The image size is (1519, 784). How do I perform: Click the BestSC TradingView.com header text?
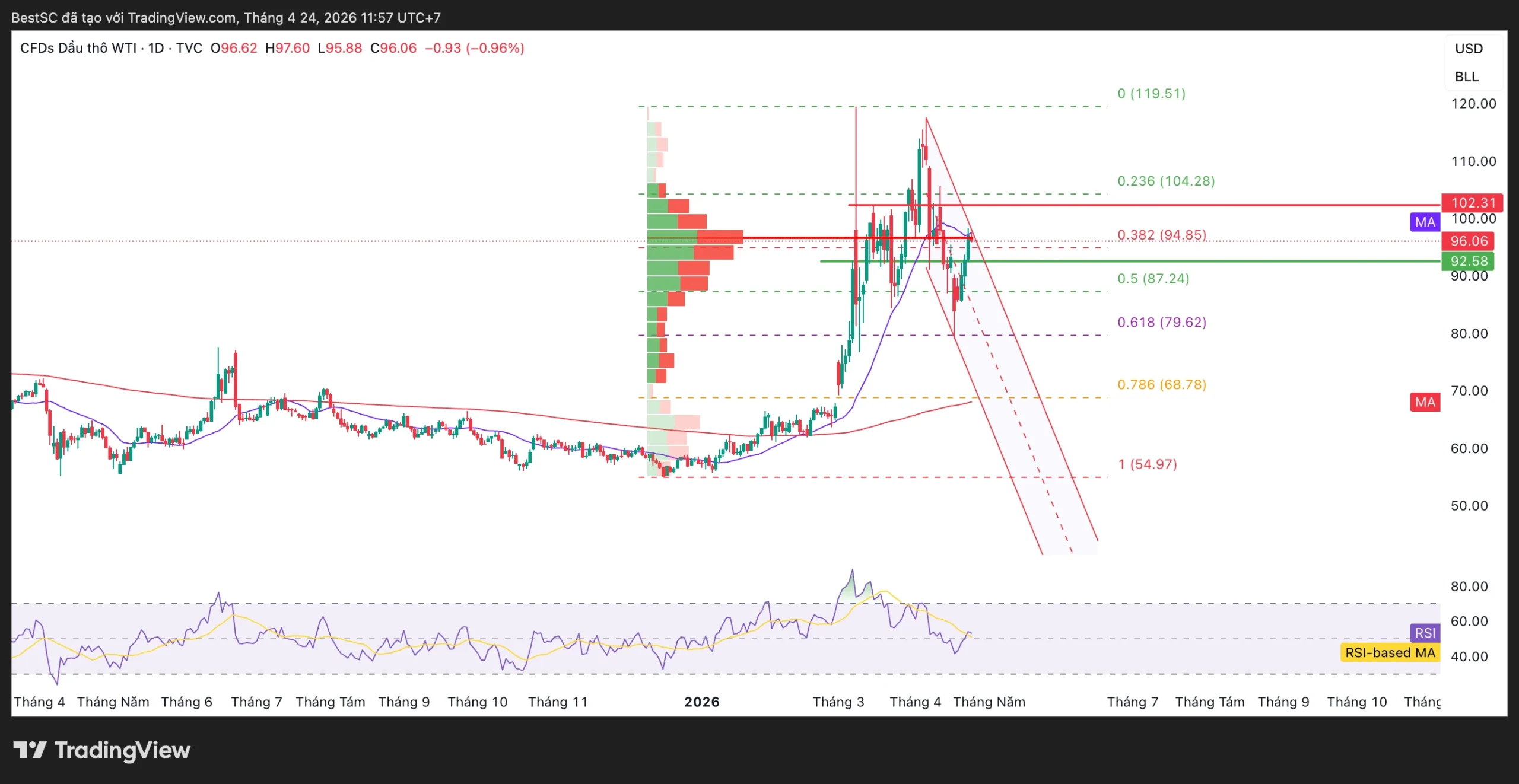pos(225,18)
